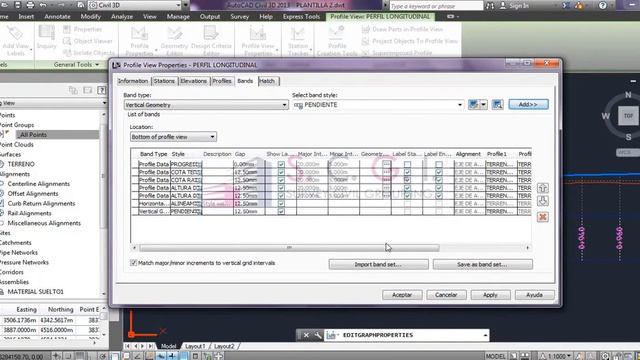Click the Layout1 tab

point(195,346)
